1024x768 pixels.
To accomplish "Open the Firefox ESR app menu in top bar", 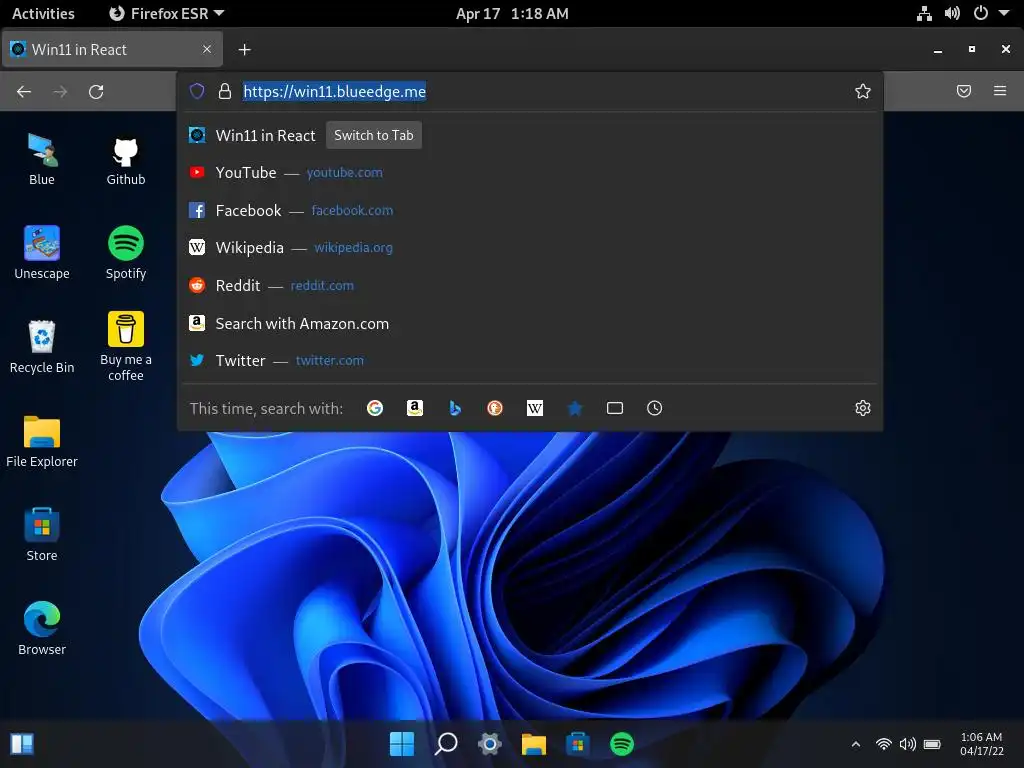I will click(167, 13).
